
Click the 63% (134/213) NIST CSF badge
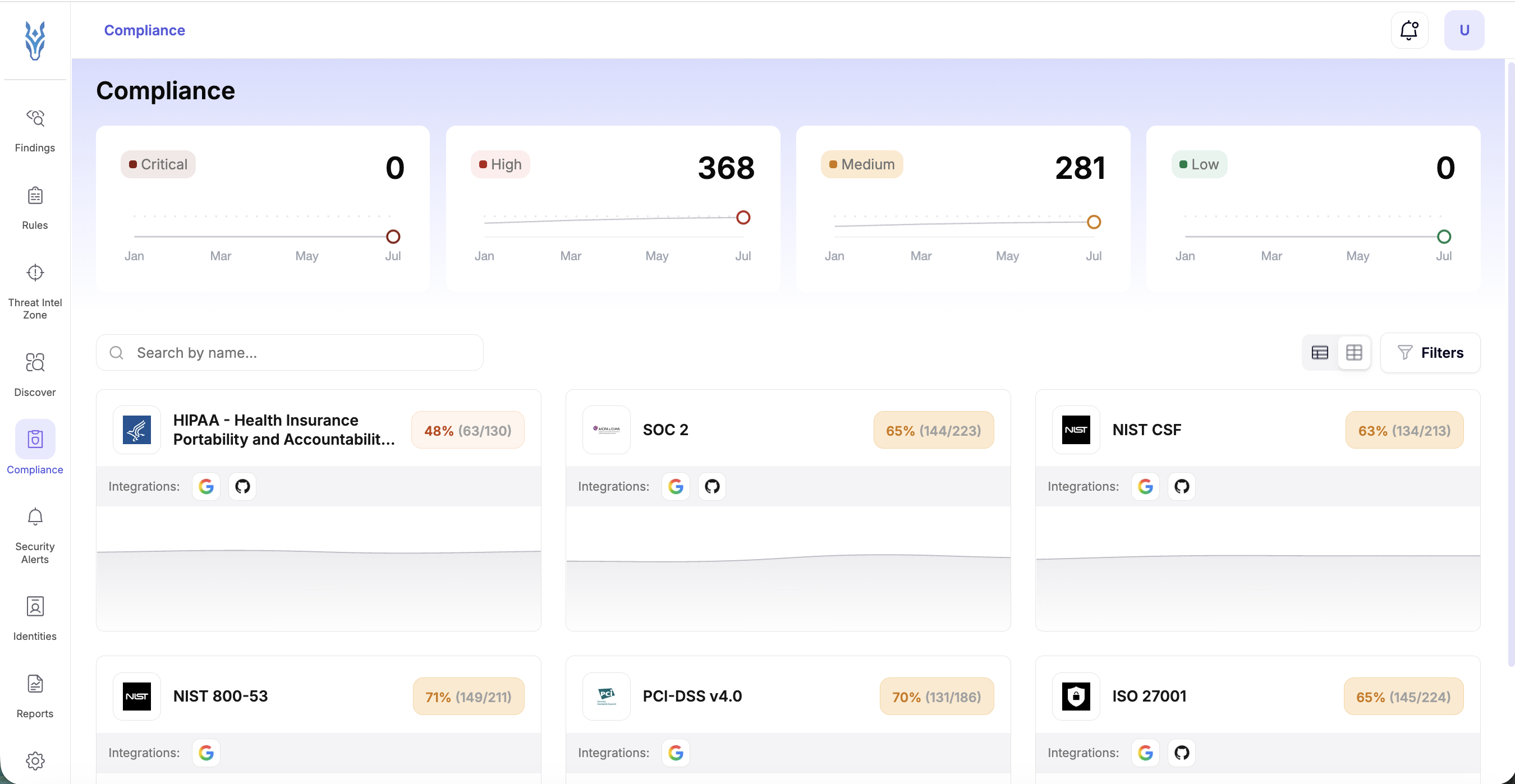[x=1404, y=430]
